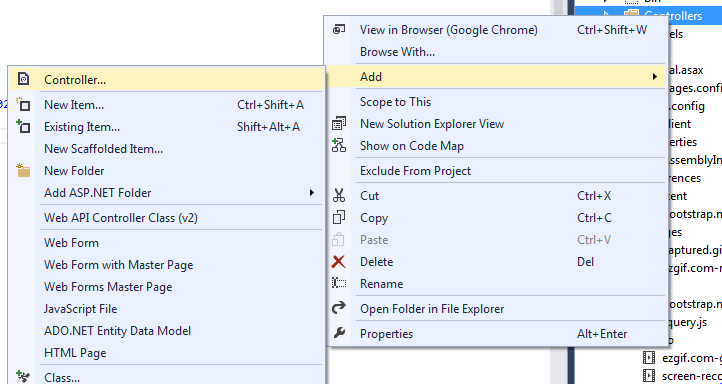Image resolution: width=722 pixels, height=384 pixels.
Task: Click the Existing Item icon
Action: [x=23, y=126]
